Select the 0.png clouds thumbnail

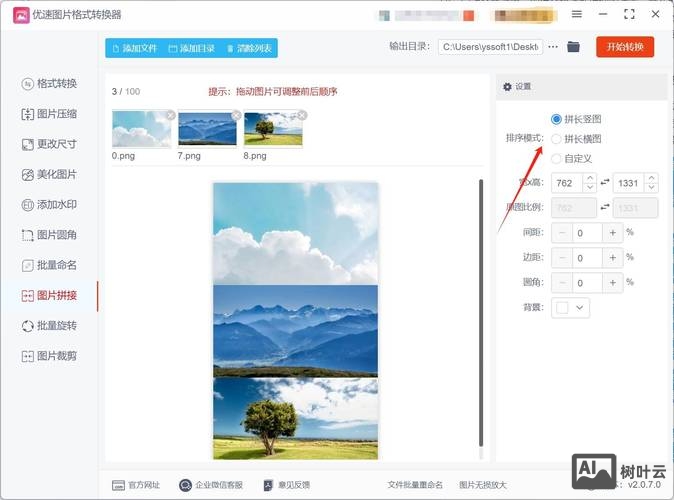click(141, 129)
